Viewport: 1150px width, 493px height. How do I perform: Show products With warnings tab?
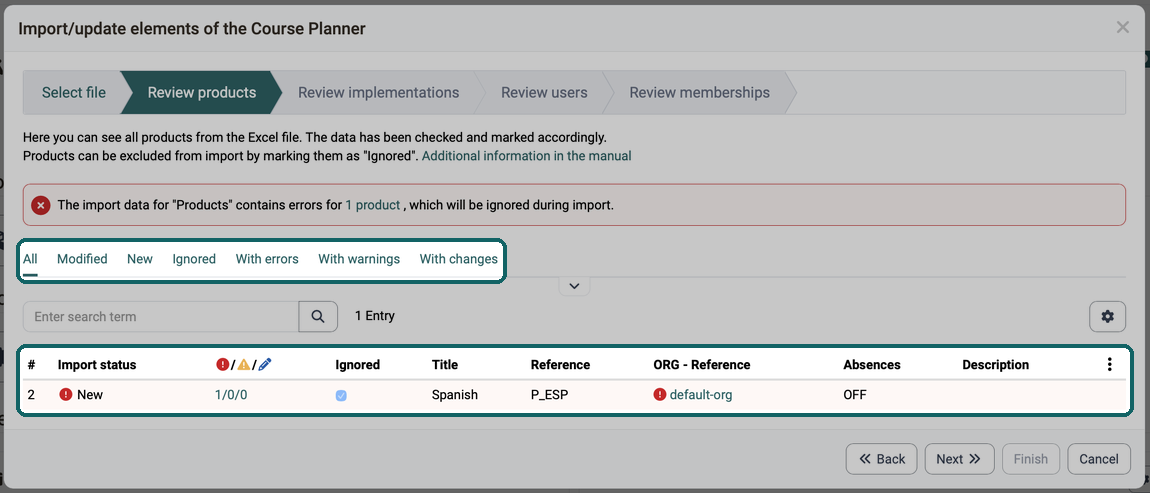pyautogui.click(x=359, y=259)
